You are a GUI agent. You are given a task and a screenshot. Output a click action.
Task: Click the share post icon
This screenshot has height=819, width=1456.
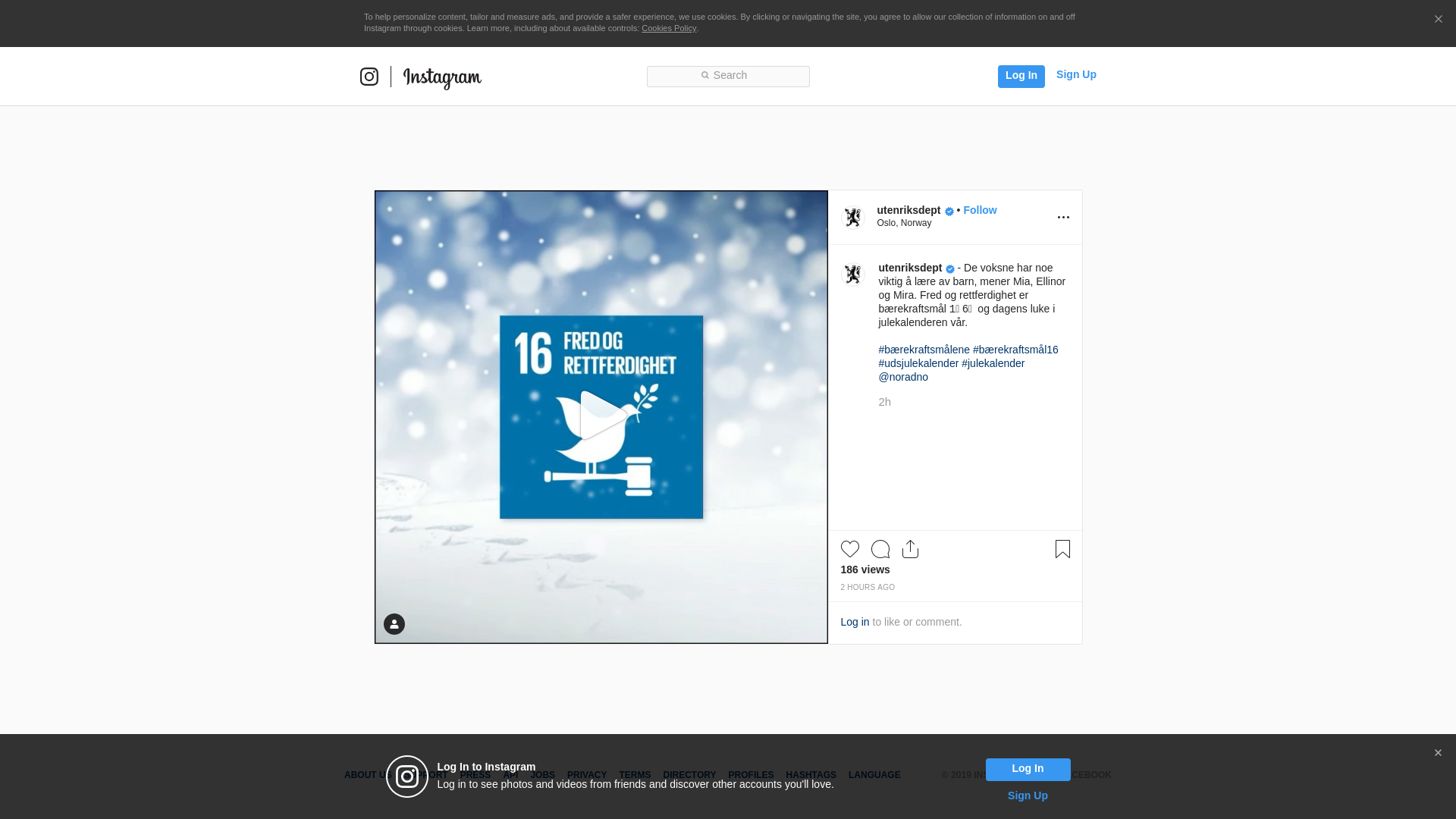pyautogui.click(x=910, y=549)
